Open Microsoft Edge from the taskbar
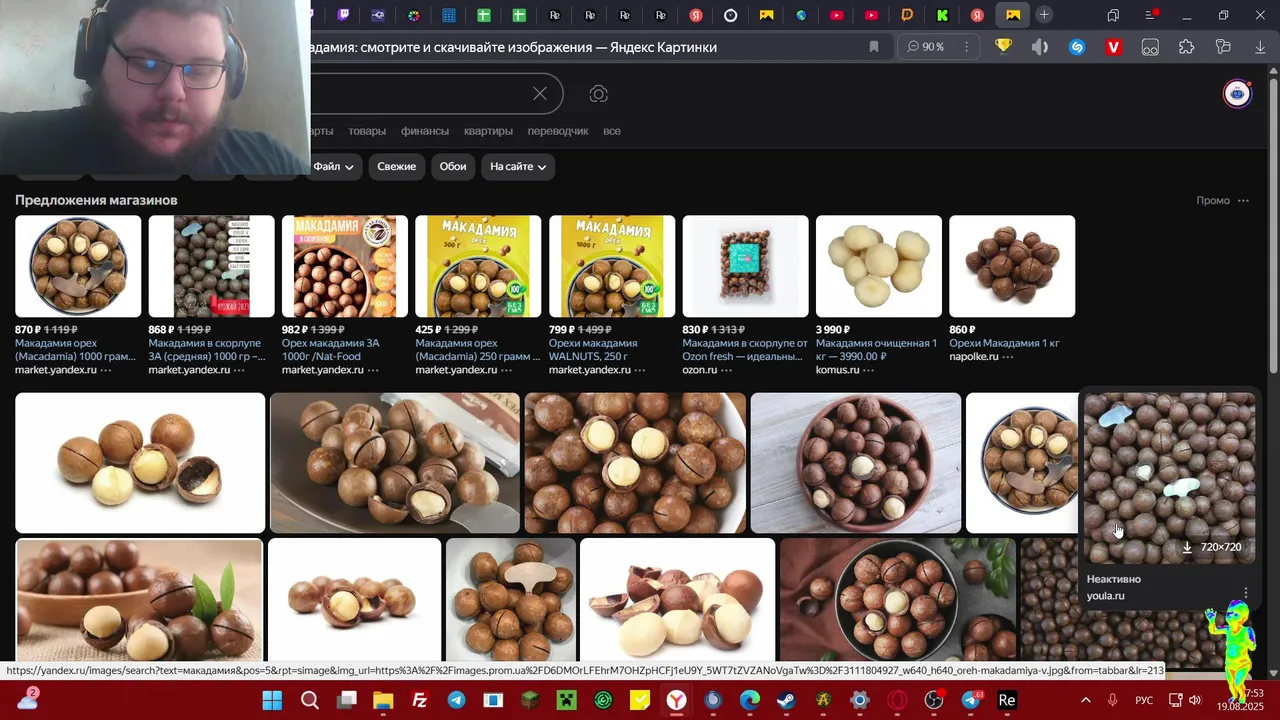Image resolution: width=1280 pixels, height=720 pixels. point(750,700)
